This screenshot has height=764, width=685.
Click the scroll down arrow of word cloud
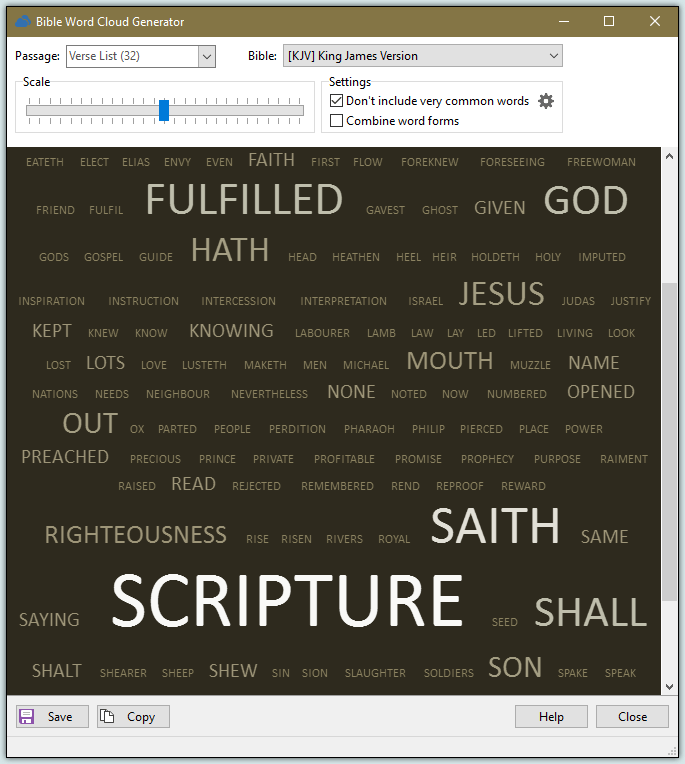tap(669, 687)
